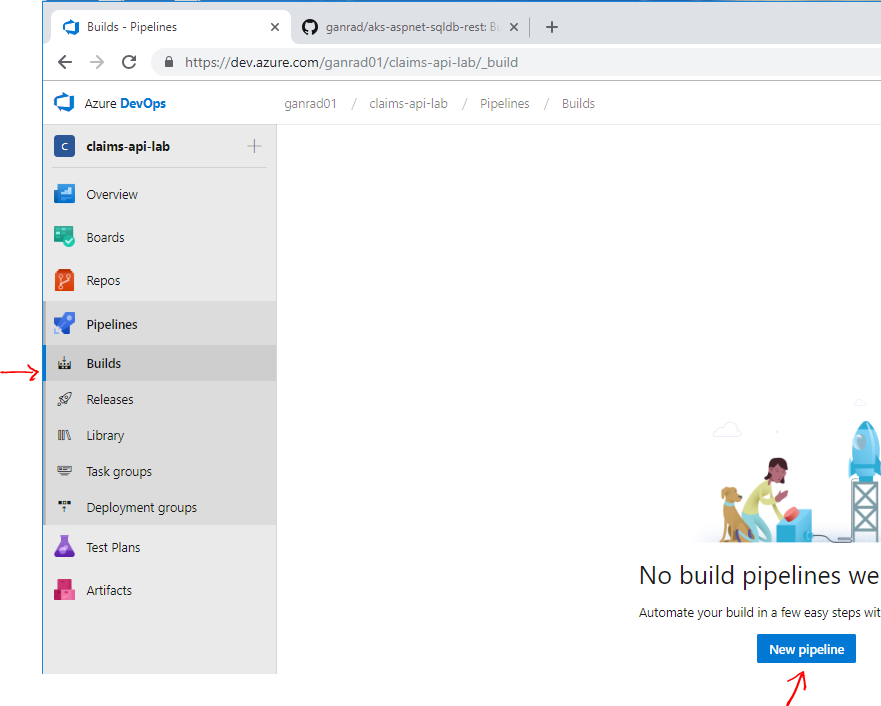Image resolution: width=881 pixels, height=706 pixels.
Task: Click the plus icon beside claims-api-lab
Action: point(254,147)
